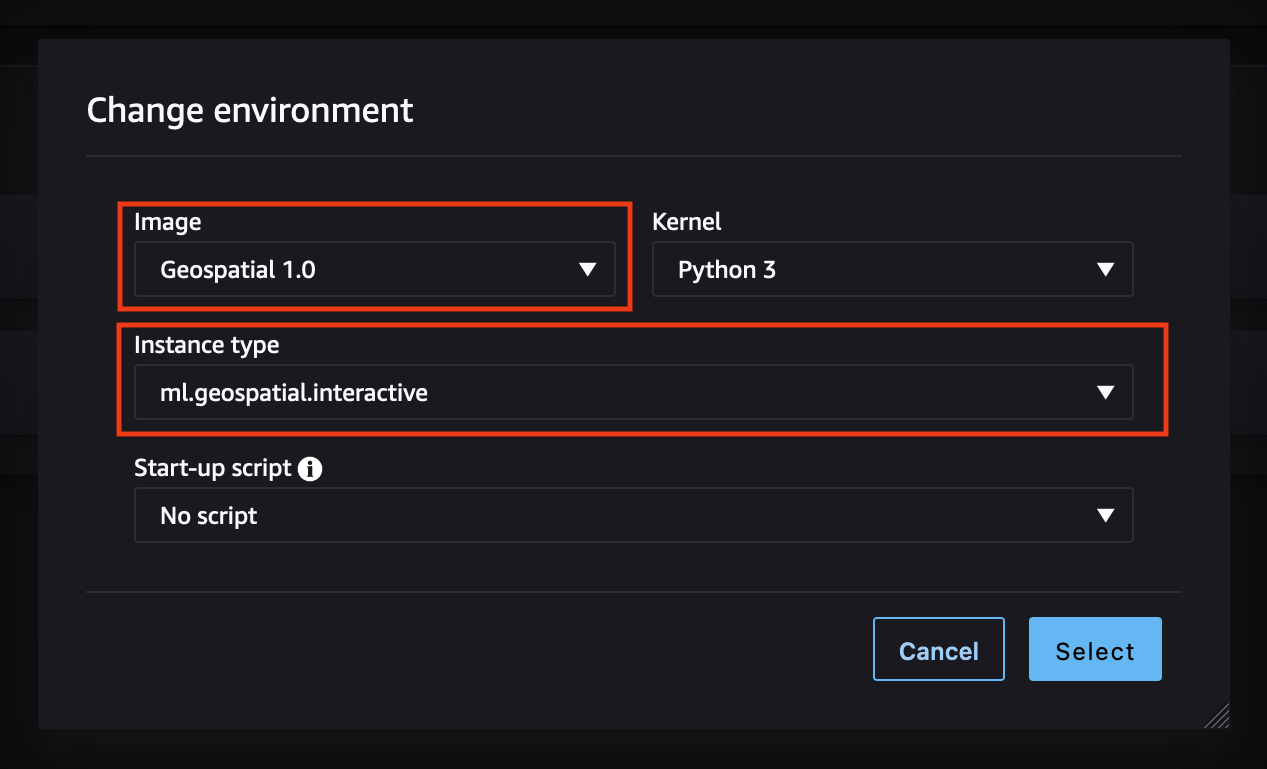Select the Python 3 kernel text
1267x769 pixels.
727,269
